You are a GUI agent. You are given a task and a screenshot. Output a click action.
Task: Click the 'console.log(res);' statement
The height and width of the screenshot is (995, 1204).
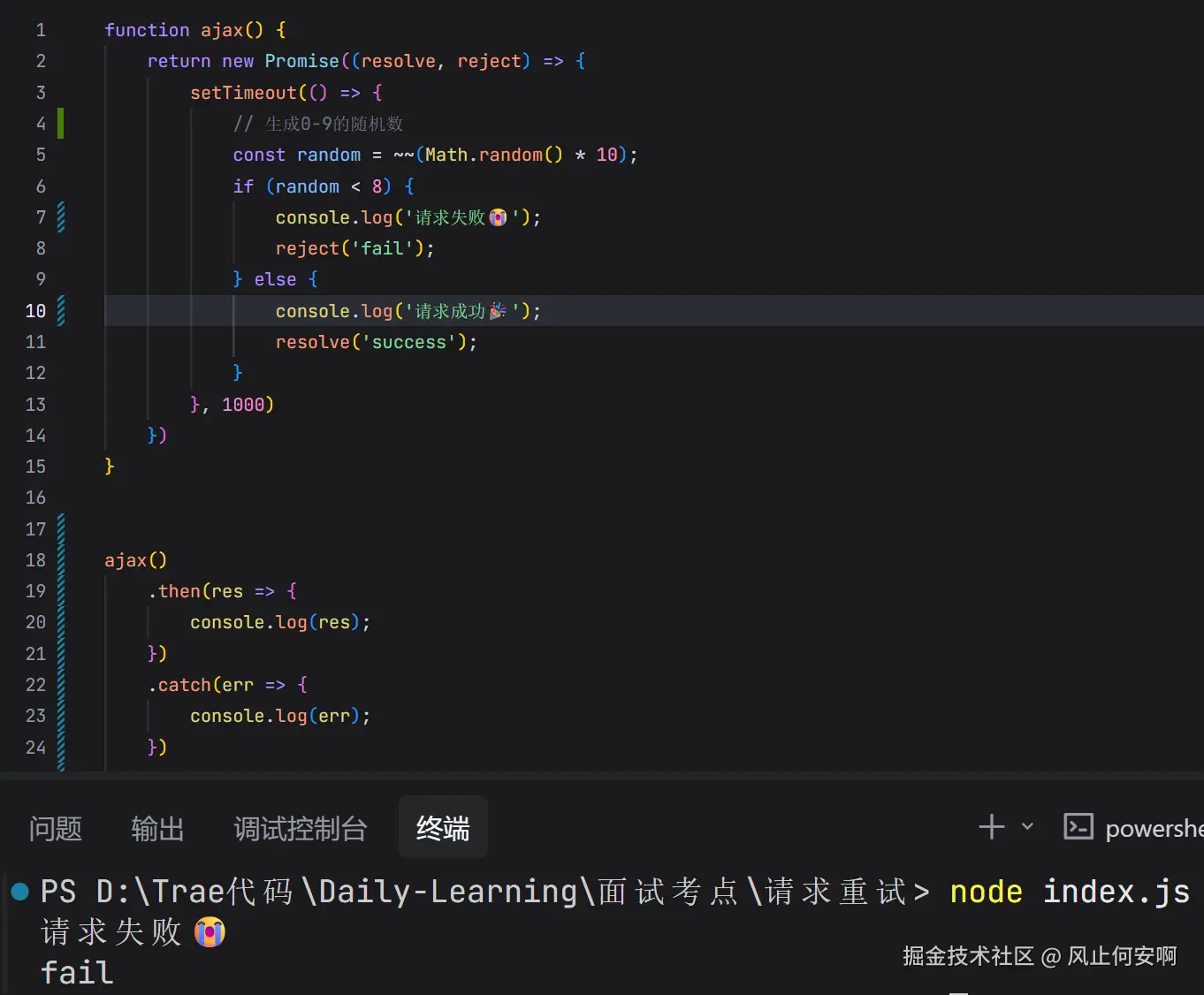pyautogui.click(x=280, y=622)
